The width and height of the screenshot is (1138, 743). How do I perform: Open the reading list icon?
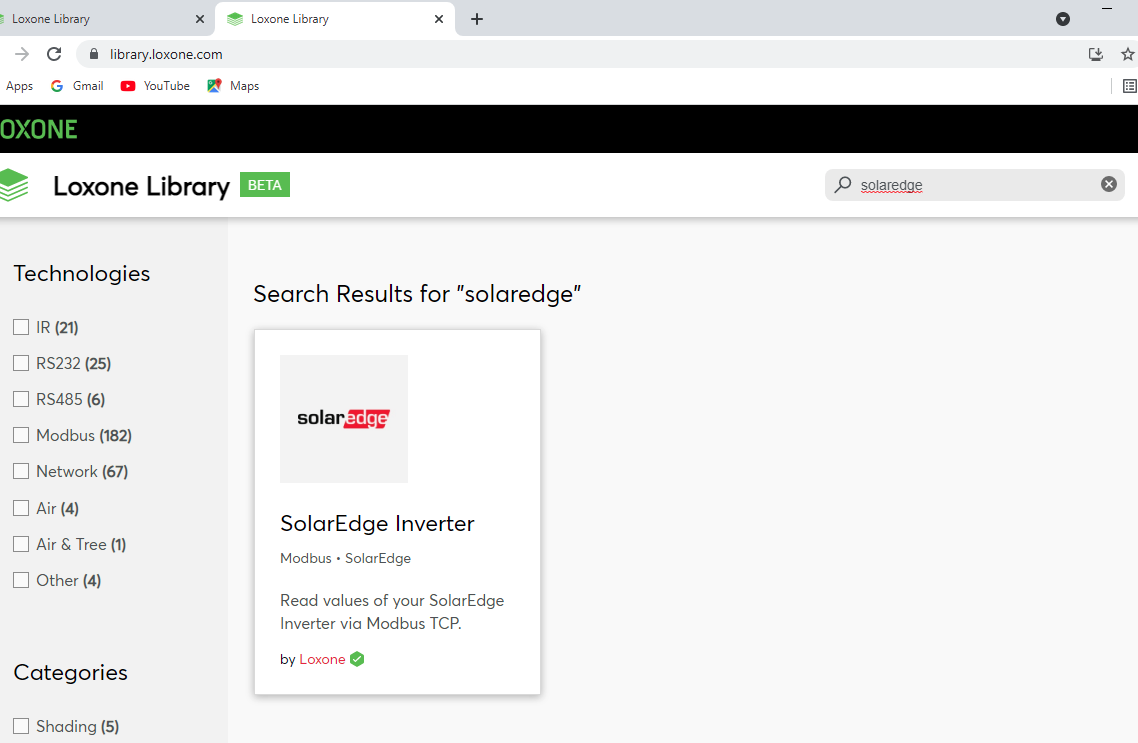pos(1129,86)
